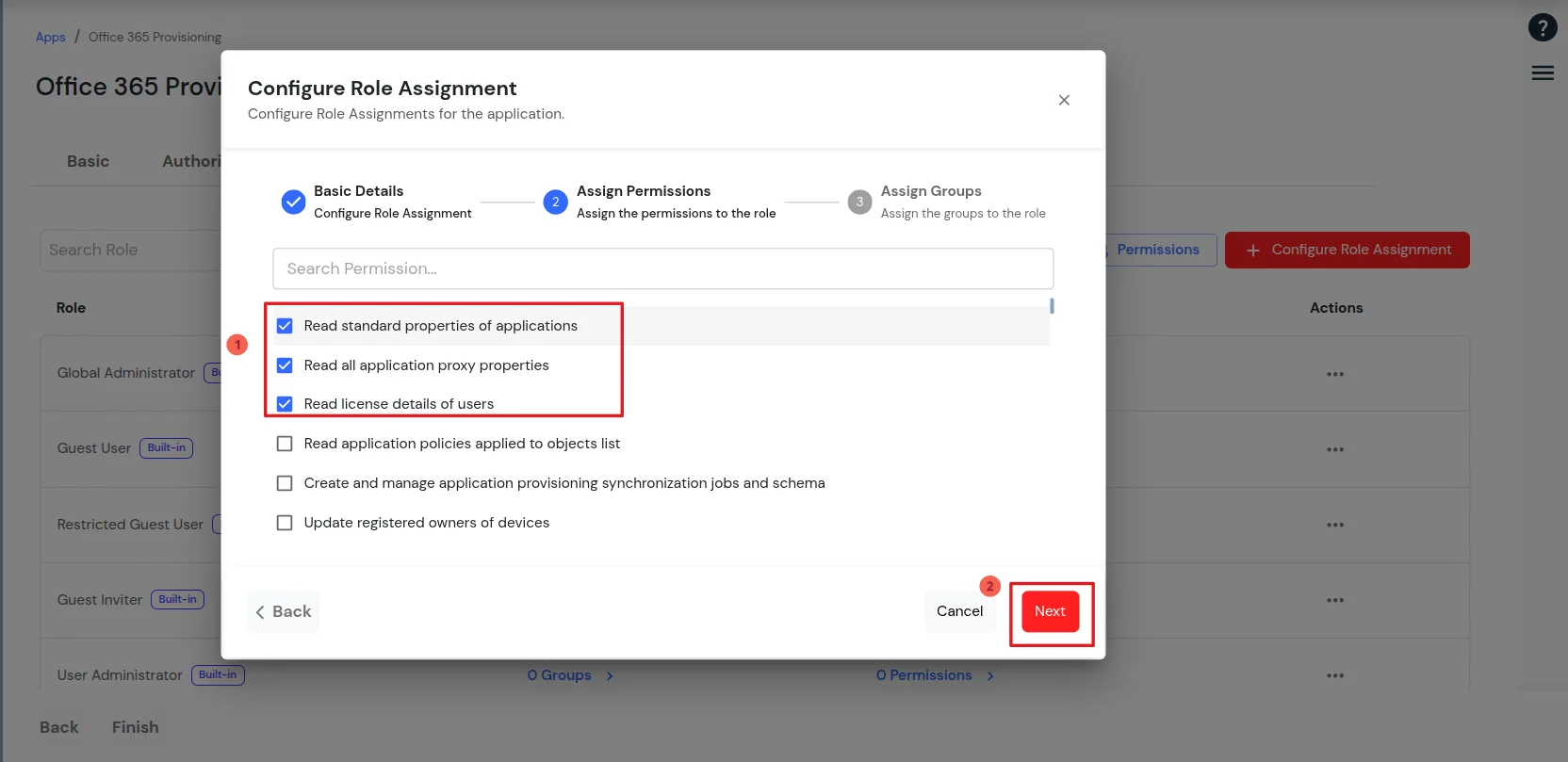Check Read application policies applied to objects list
Screen dimensions: 1568x762
[285, 444]
